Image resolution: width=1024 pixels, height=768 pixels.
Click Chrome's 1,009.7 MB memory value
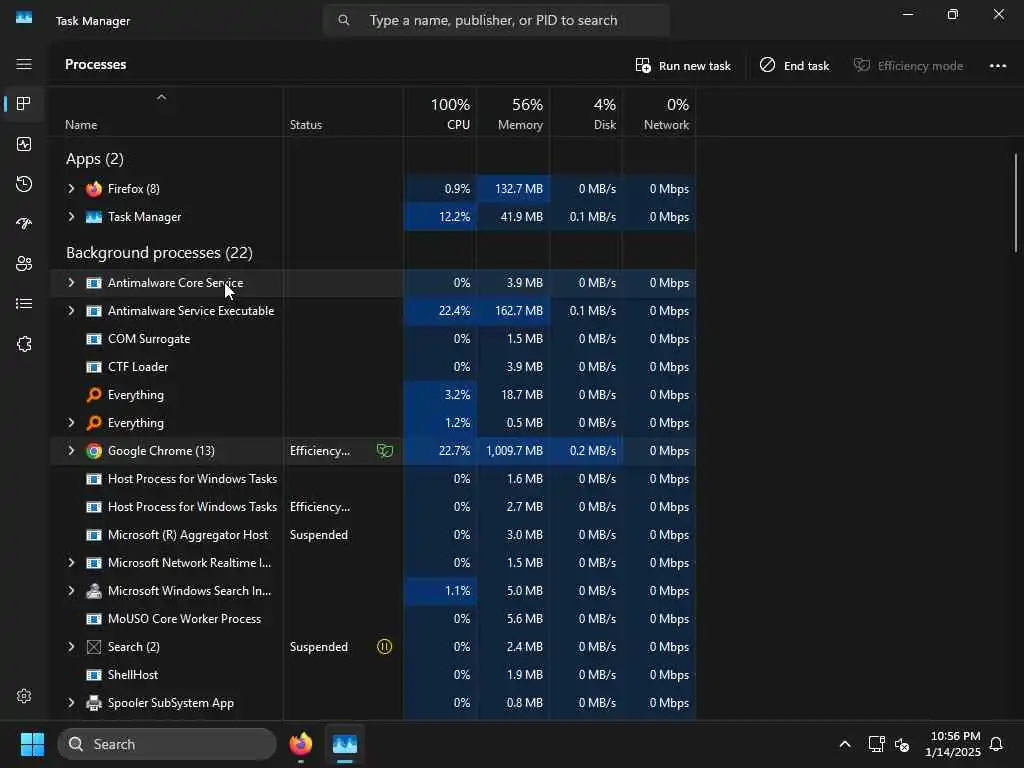[x=514, y=451]
